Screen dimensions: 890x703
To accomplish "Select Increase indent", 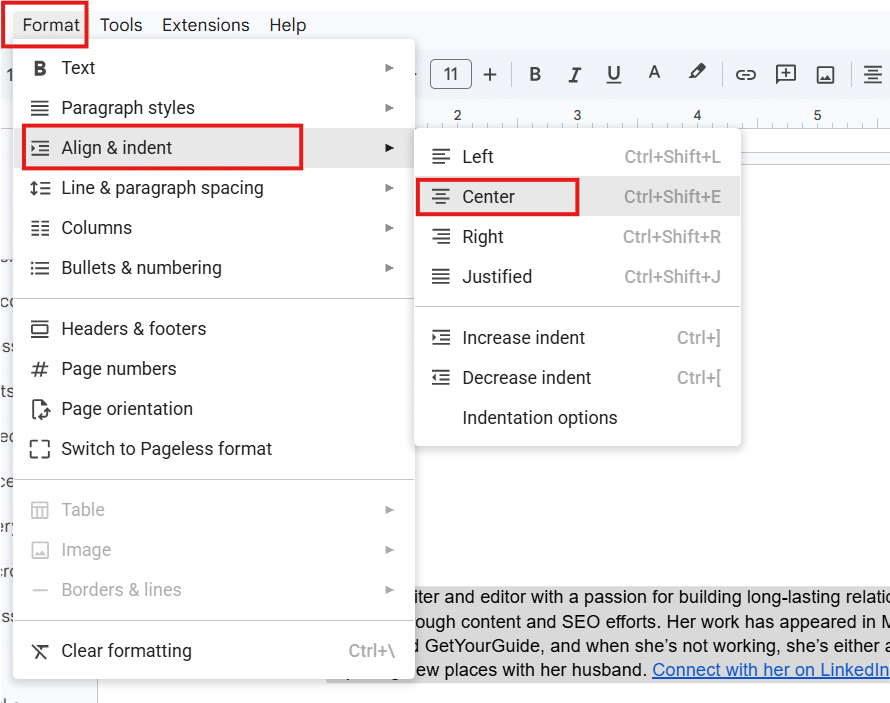I will coord(577,338).
